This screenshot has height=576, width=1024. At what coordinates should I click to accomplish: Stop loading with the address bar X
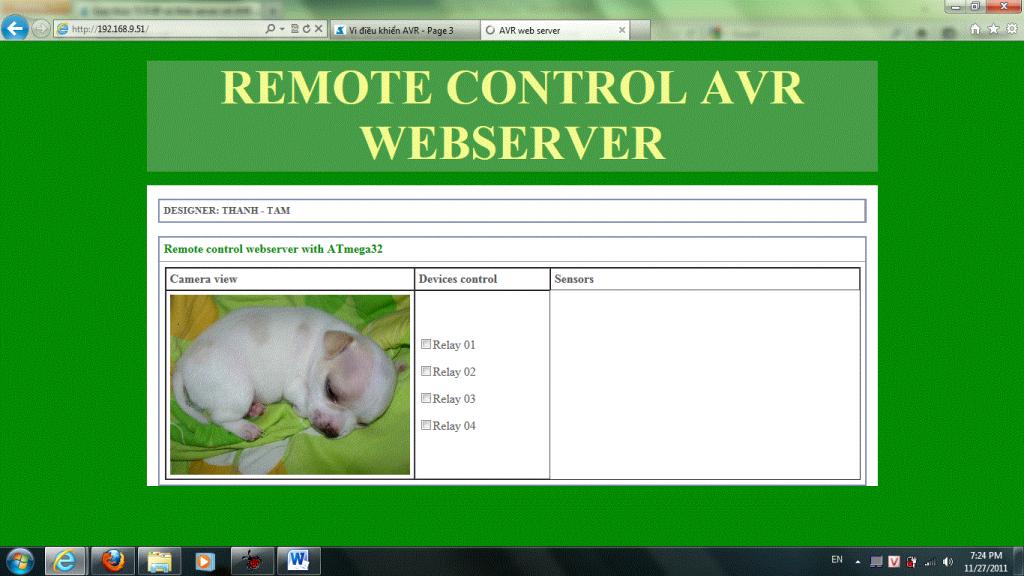319,29
